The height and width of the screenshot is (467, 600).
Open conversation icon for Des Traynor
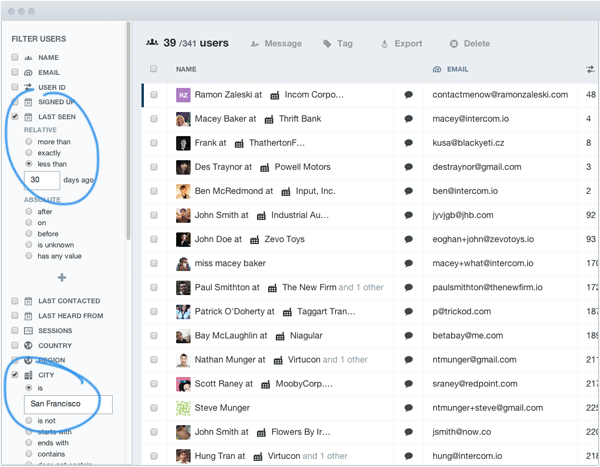pos(408,167)
